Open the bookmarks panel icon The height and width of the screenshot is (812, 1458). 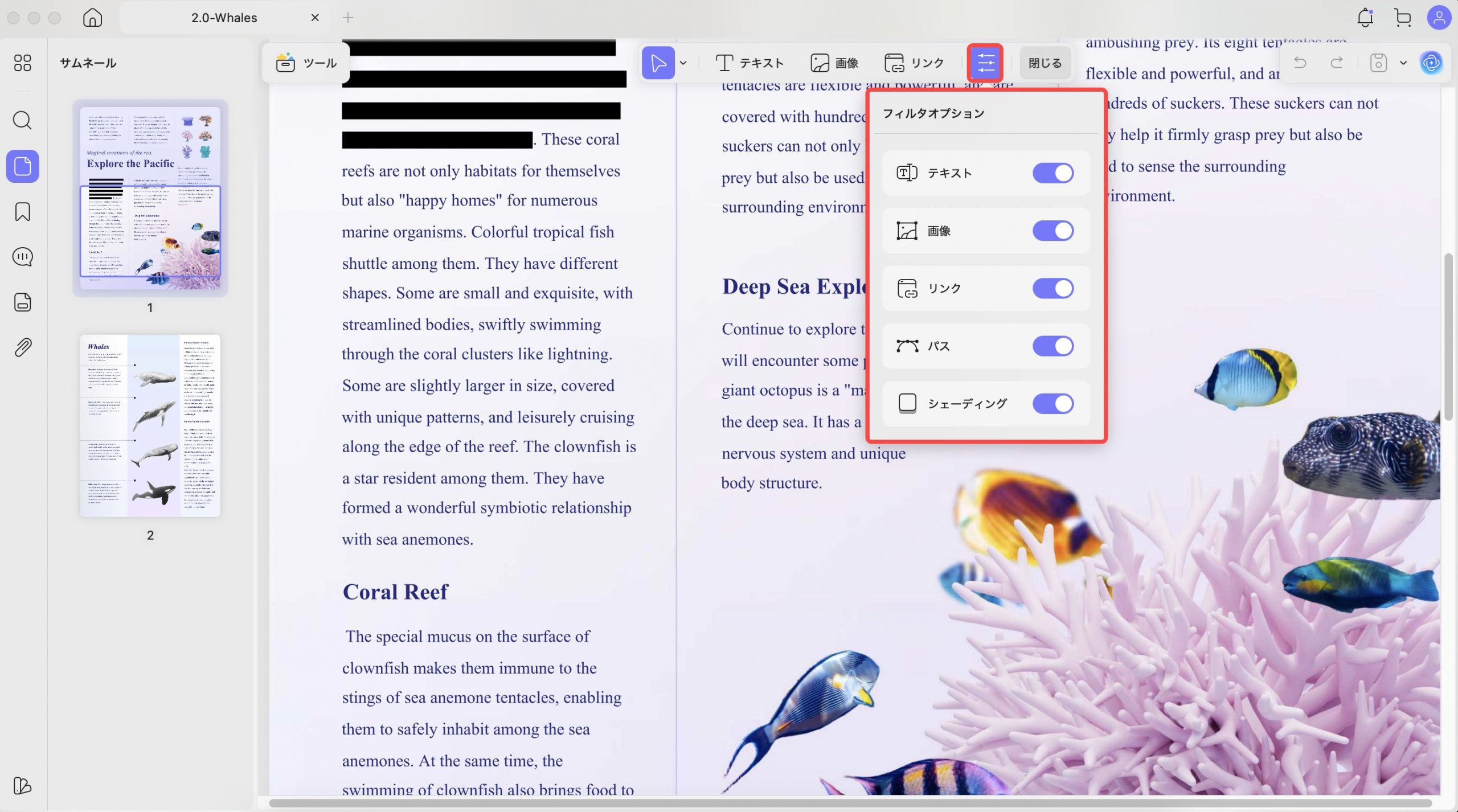22,212
